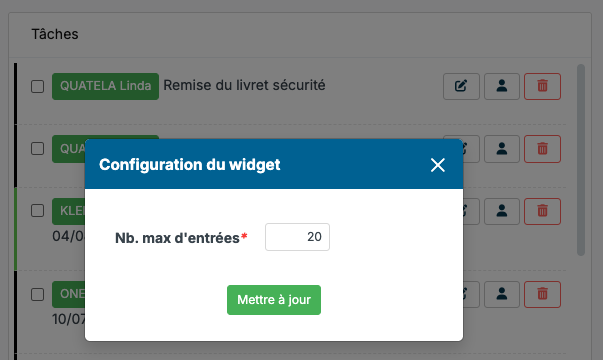Click the red trash icon in the second task row

pos(542,149)
